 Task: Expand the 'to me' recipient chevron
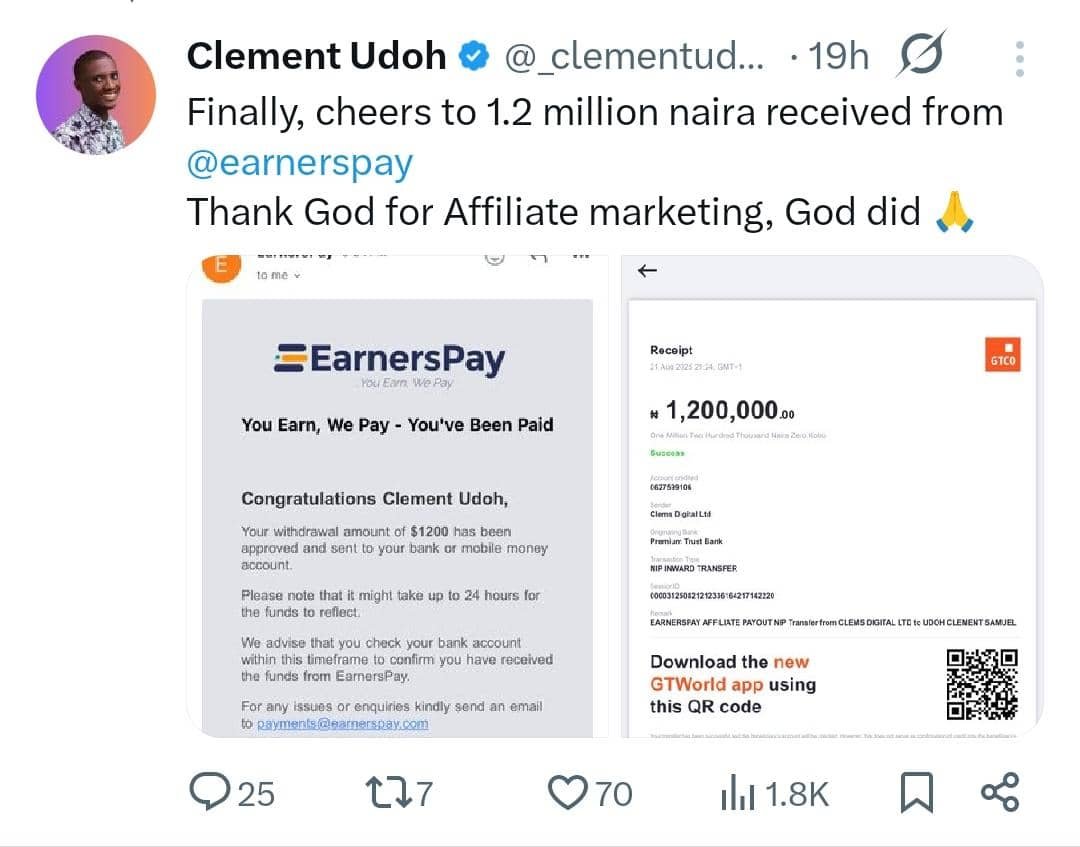(x=297, y=276)
